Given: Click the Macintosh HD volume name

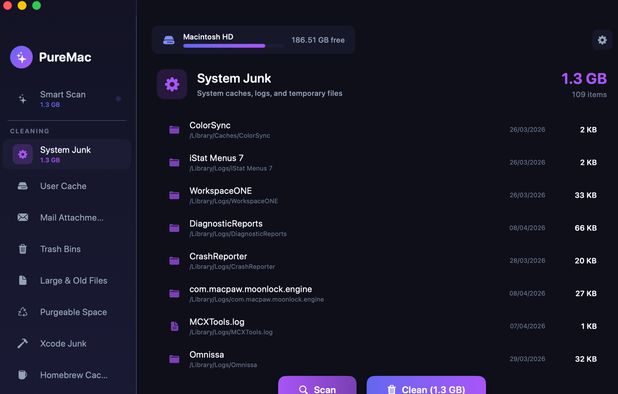Looking at the screenshot, I should [208, 37].
